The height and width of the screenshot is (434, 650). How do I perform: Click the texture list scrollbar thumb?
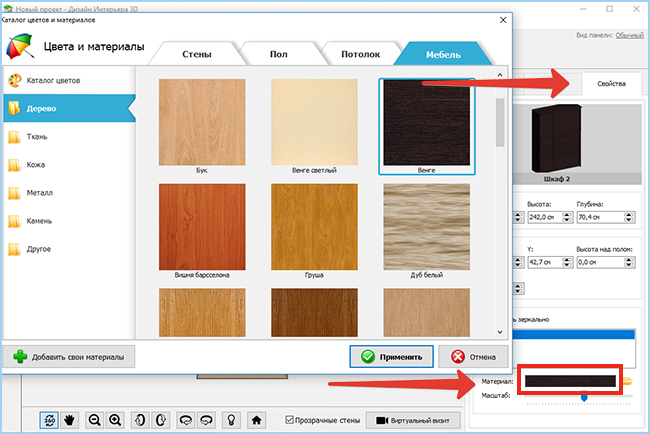(x=500, y=122)
